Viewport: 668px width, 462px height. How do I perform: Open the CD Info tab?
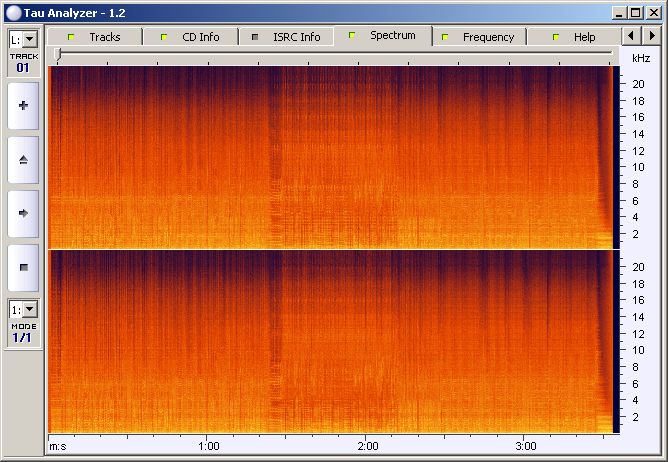coord(190,37)
